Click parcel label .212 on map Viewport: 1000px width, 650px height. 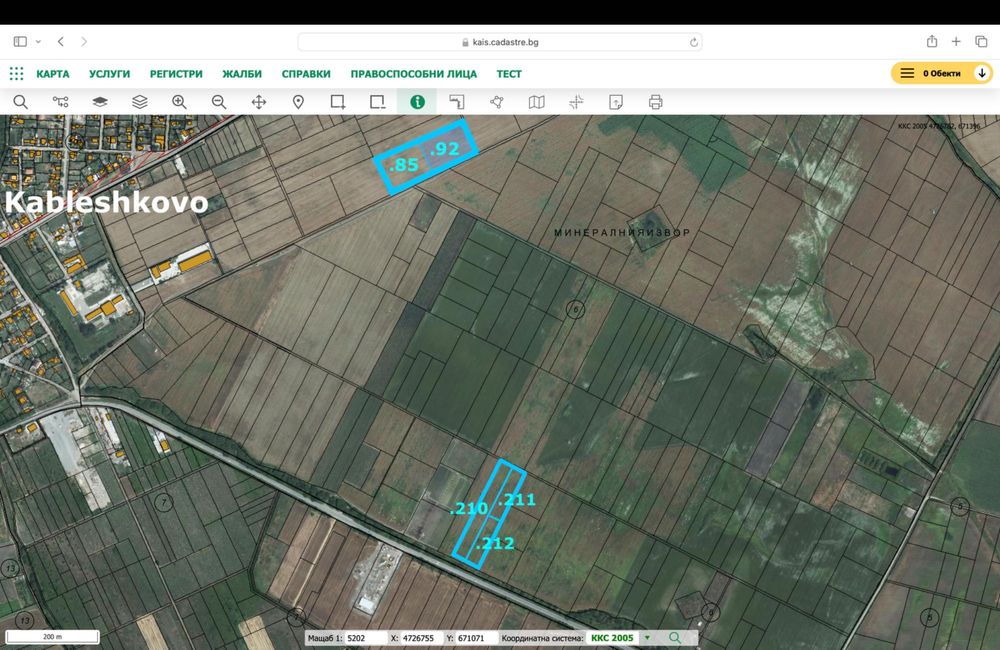495,543
